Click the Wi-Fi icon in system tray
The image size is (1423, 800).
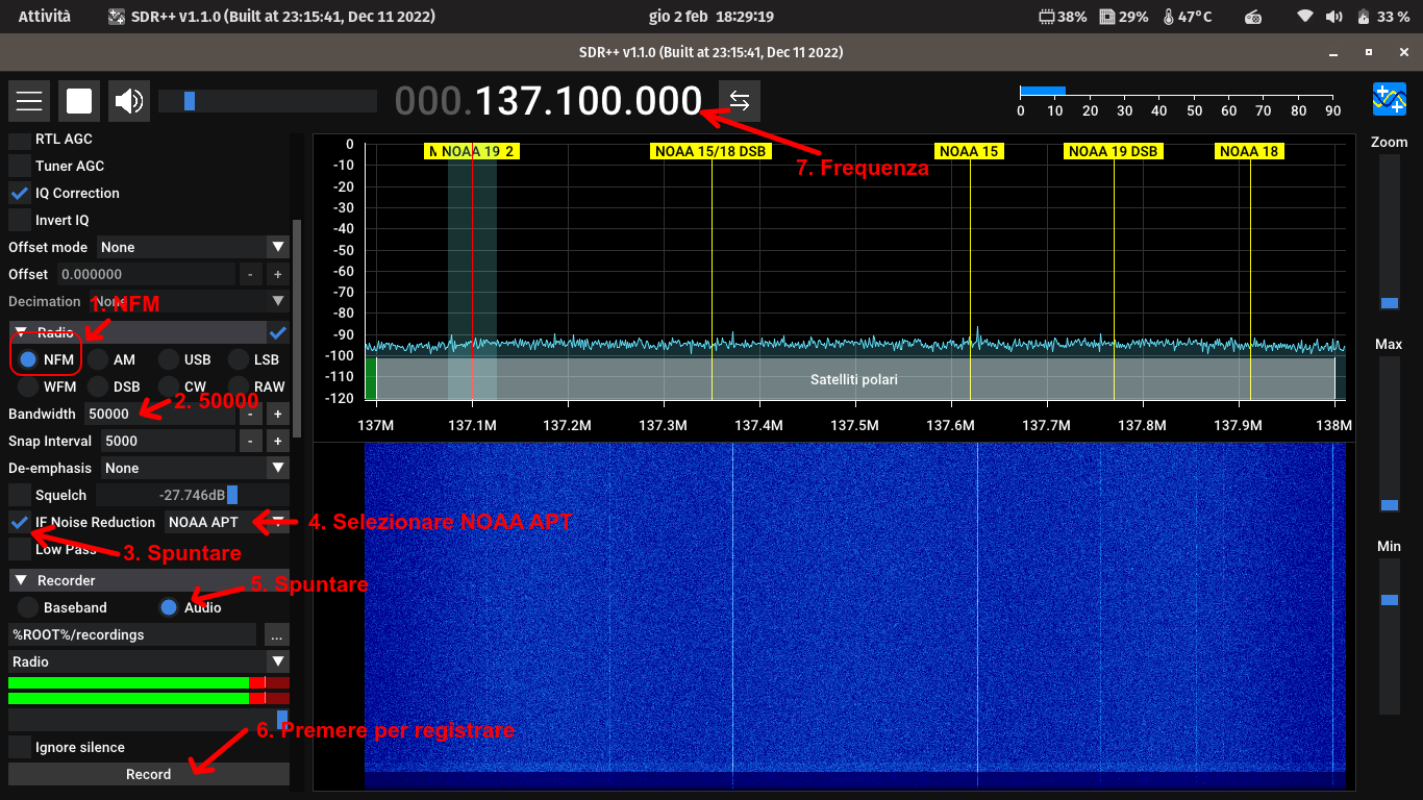pyautogui.click(x=1304, y=16)
